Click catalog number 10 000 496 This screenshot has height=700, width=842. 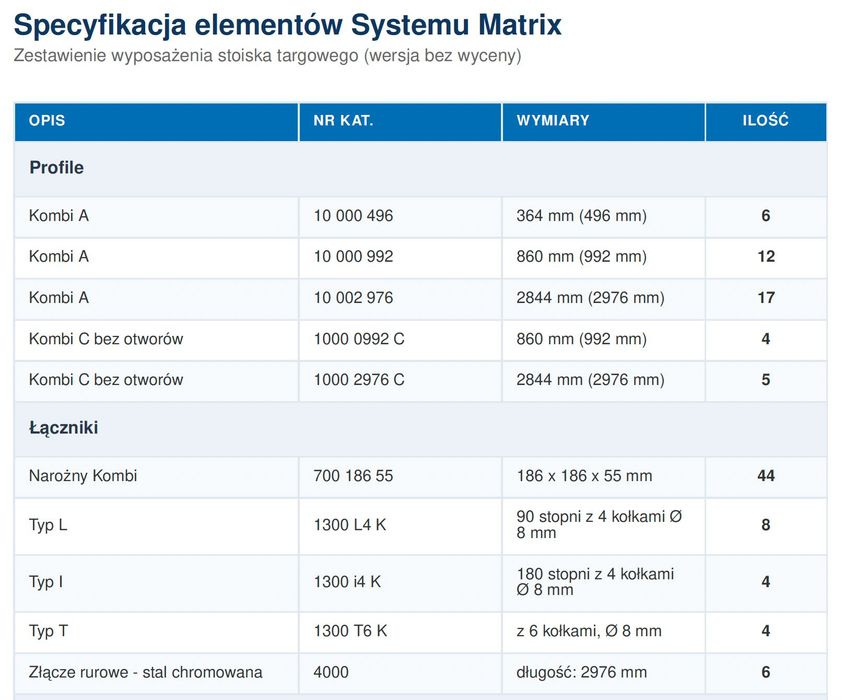(x=353, y=216)
